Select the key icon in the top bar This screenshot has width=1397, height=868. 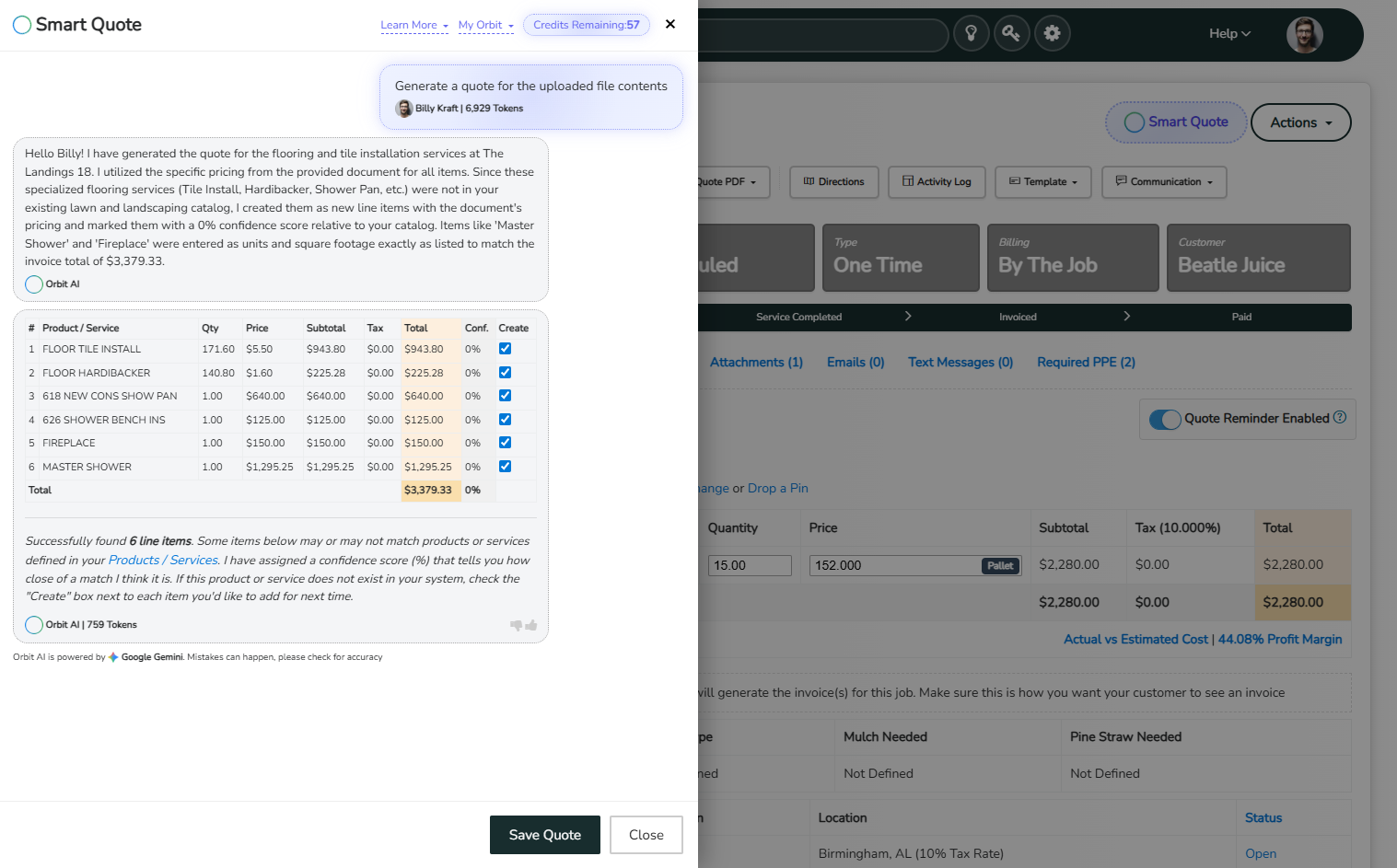point(1011,33)
